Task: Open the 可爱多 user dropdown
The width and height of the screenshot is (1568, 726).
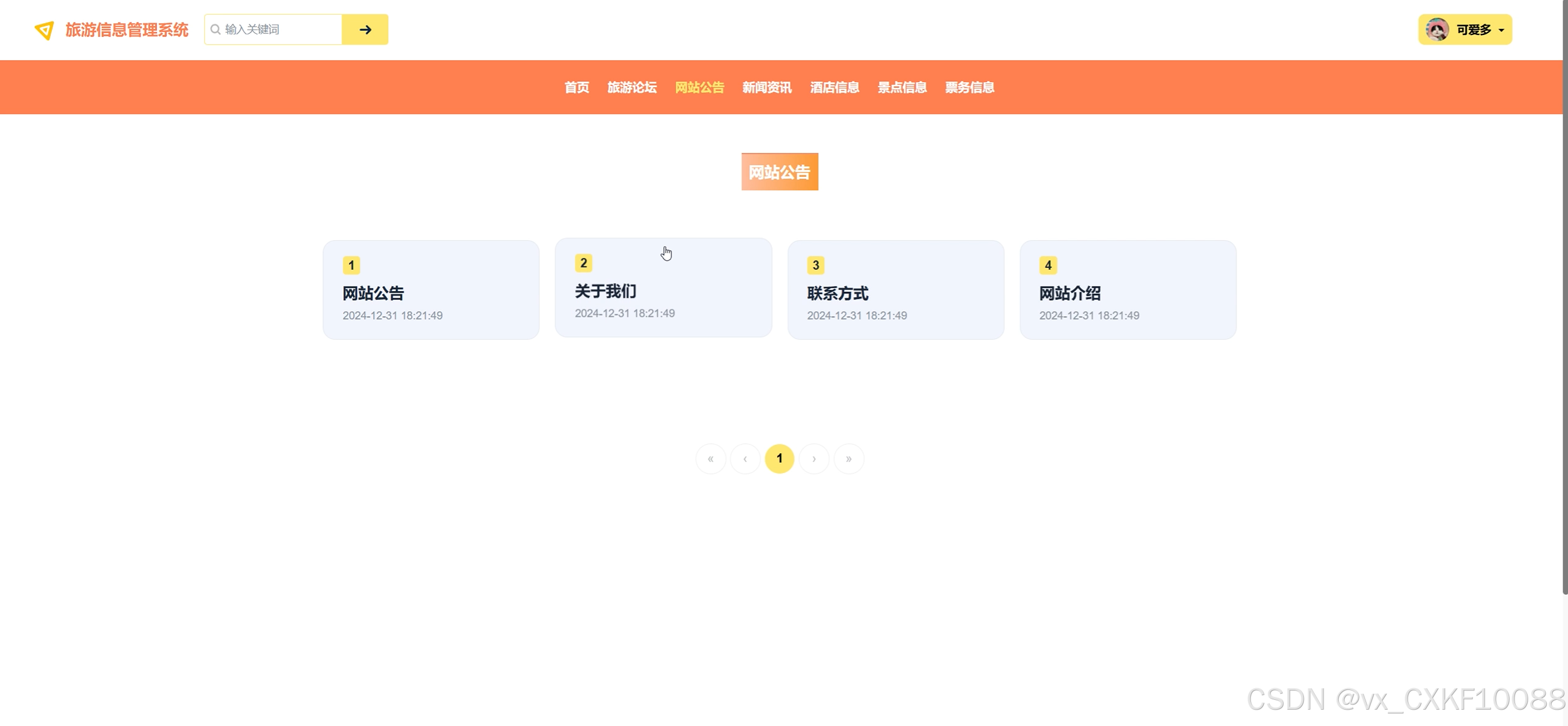Action: (1465, 29)
